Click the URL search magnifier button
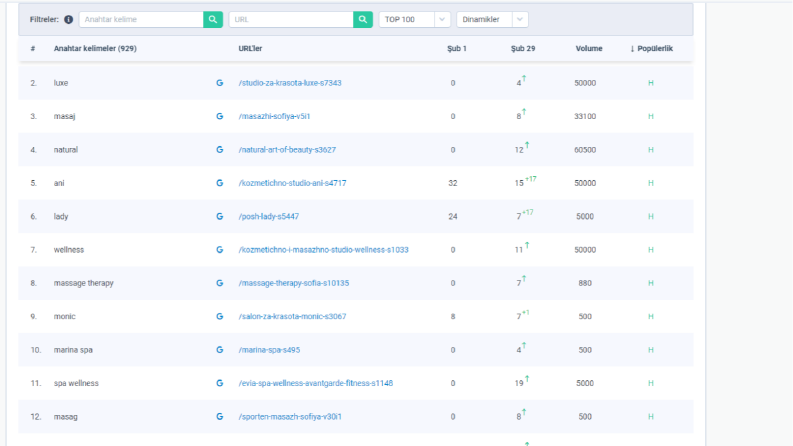The image size is (793, 446). [363, 19]
